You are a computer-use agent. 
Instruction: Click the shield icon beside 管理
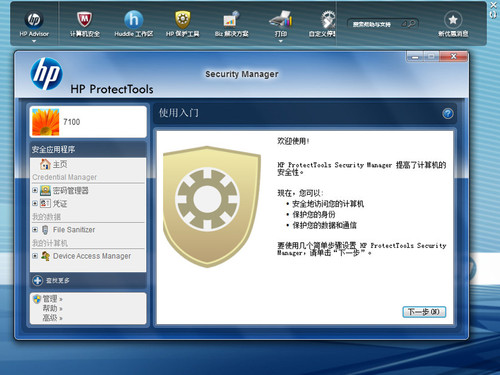coord(37,299)
